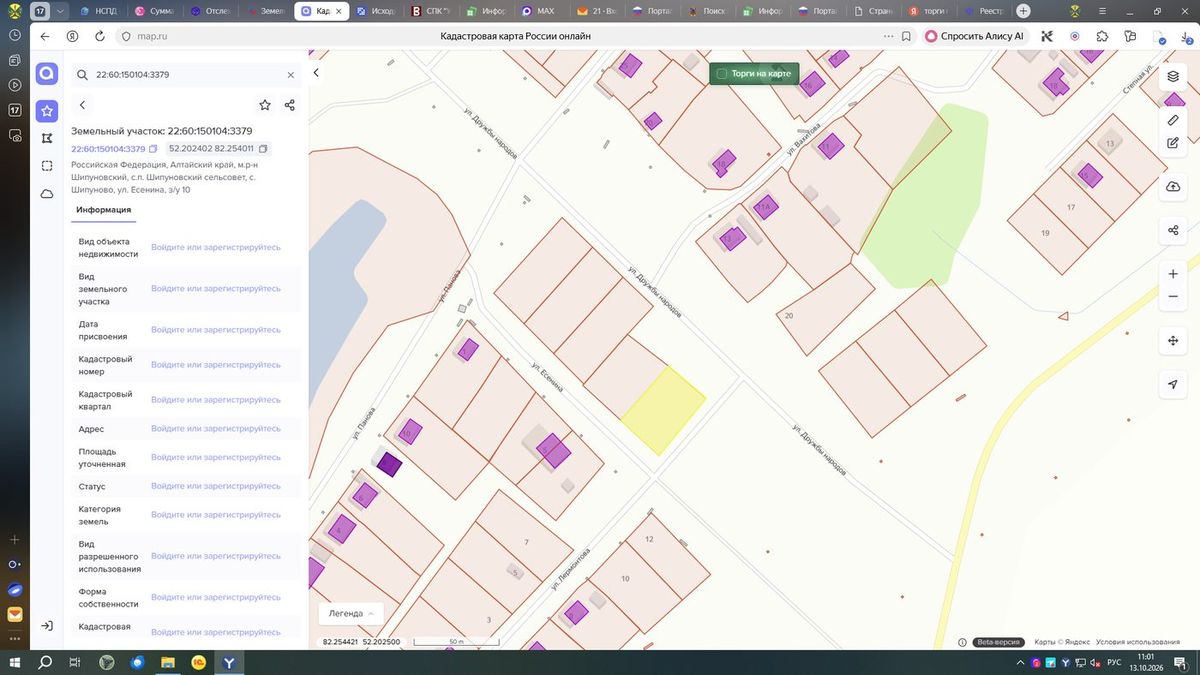Screen dimensions: 1200x675
Task: Open the Yandex Browser taskbar icon
Action: 229,663
